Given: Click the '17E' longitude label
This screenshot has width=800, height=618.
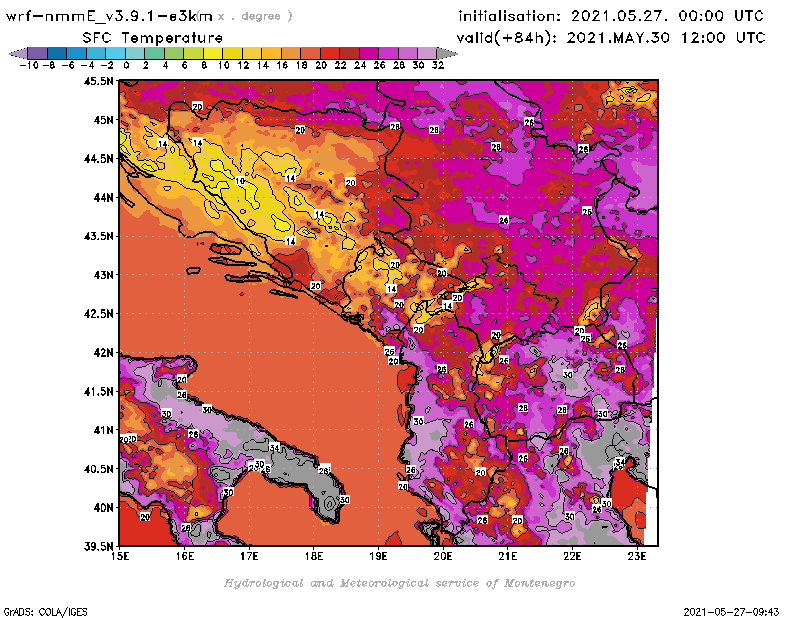Looking at the screenshot, I should coord(249,556).
